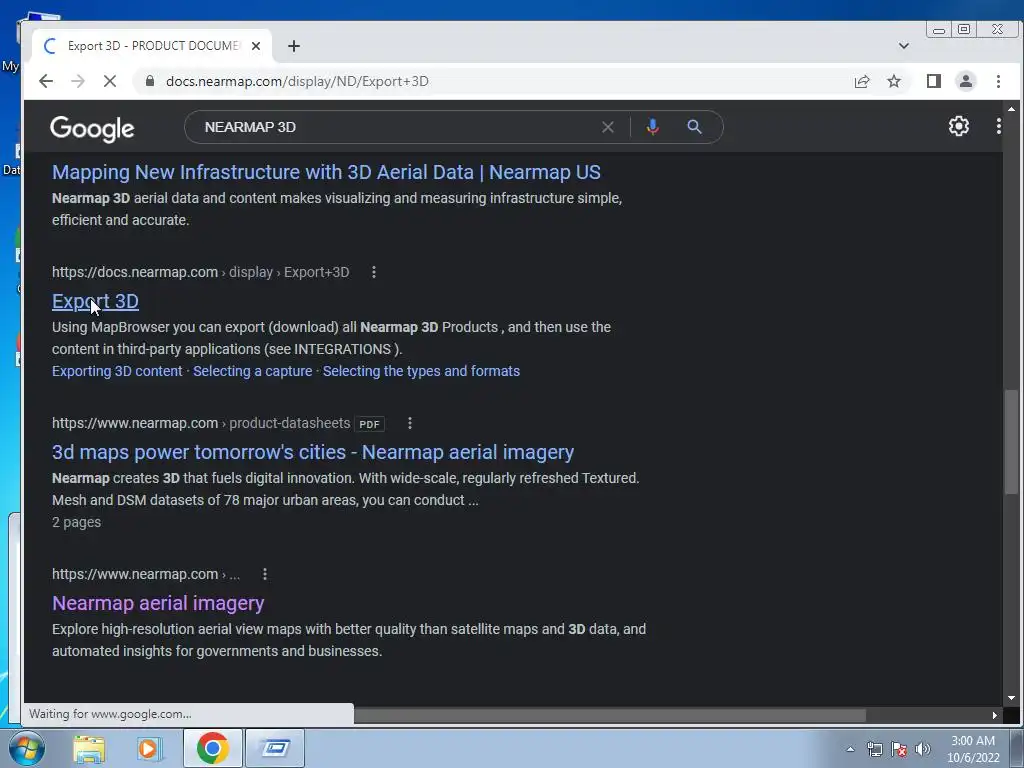Open 3d maps power tomorrow's cities
The width and height of the screenshot is (1024, 768).
[313, 452]
